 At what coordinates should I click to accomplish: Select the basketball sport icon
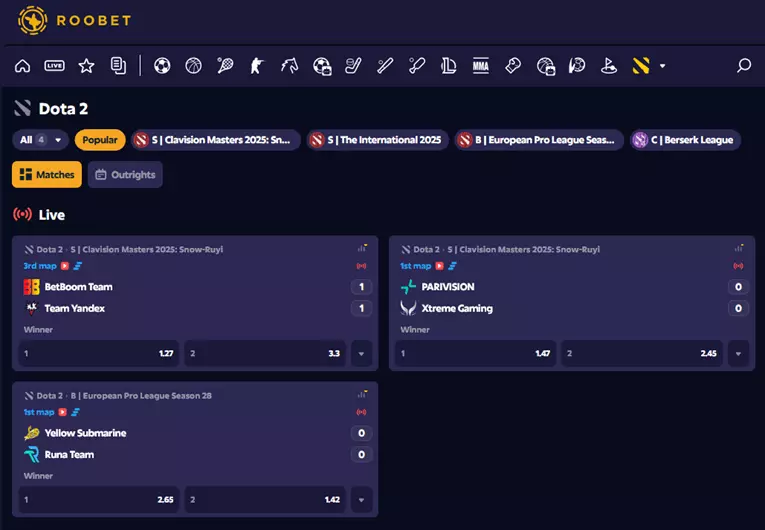(x=194, y=65)
